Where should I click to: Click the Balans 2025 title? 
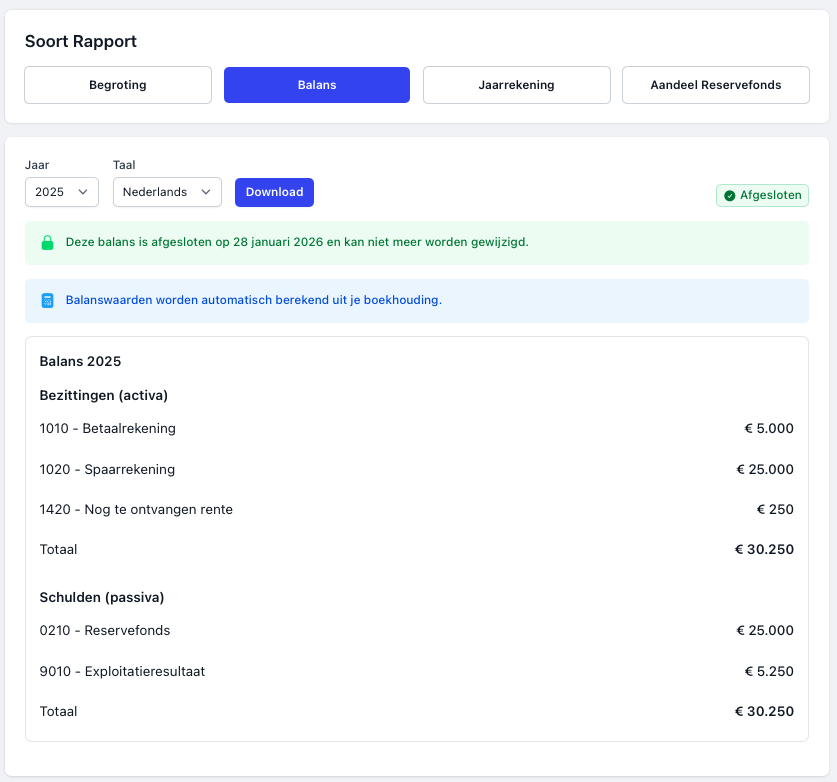[x=80, y=361]
